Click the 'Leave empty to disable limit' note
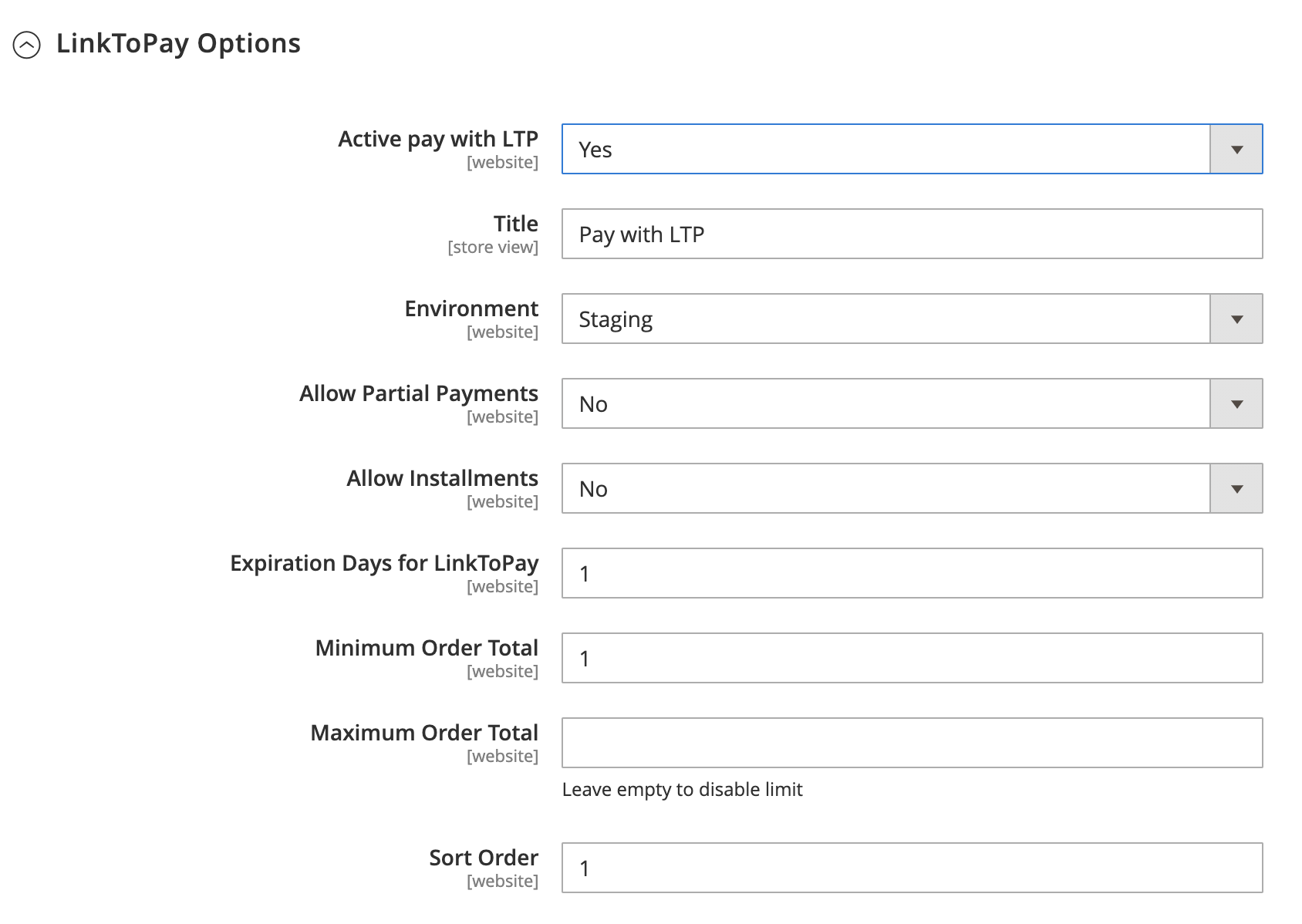Screen dimensions: 1302x924 [x=682, y=790]
